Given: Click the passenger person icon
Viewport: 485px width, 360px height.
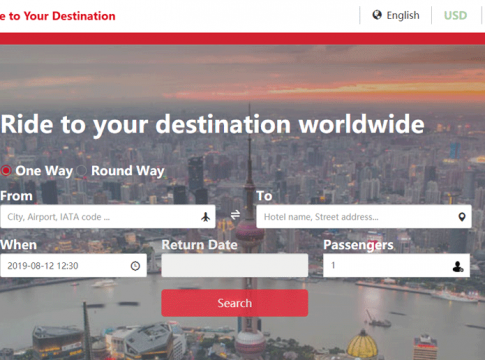Looking at the screenshot, I should coord(458,266).
